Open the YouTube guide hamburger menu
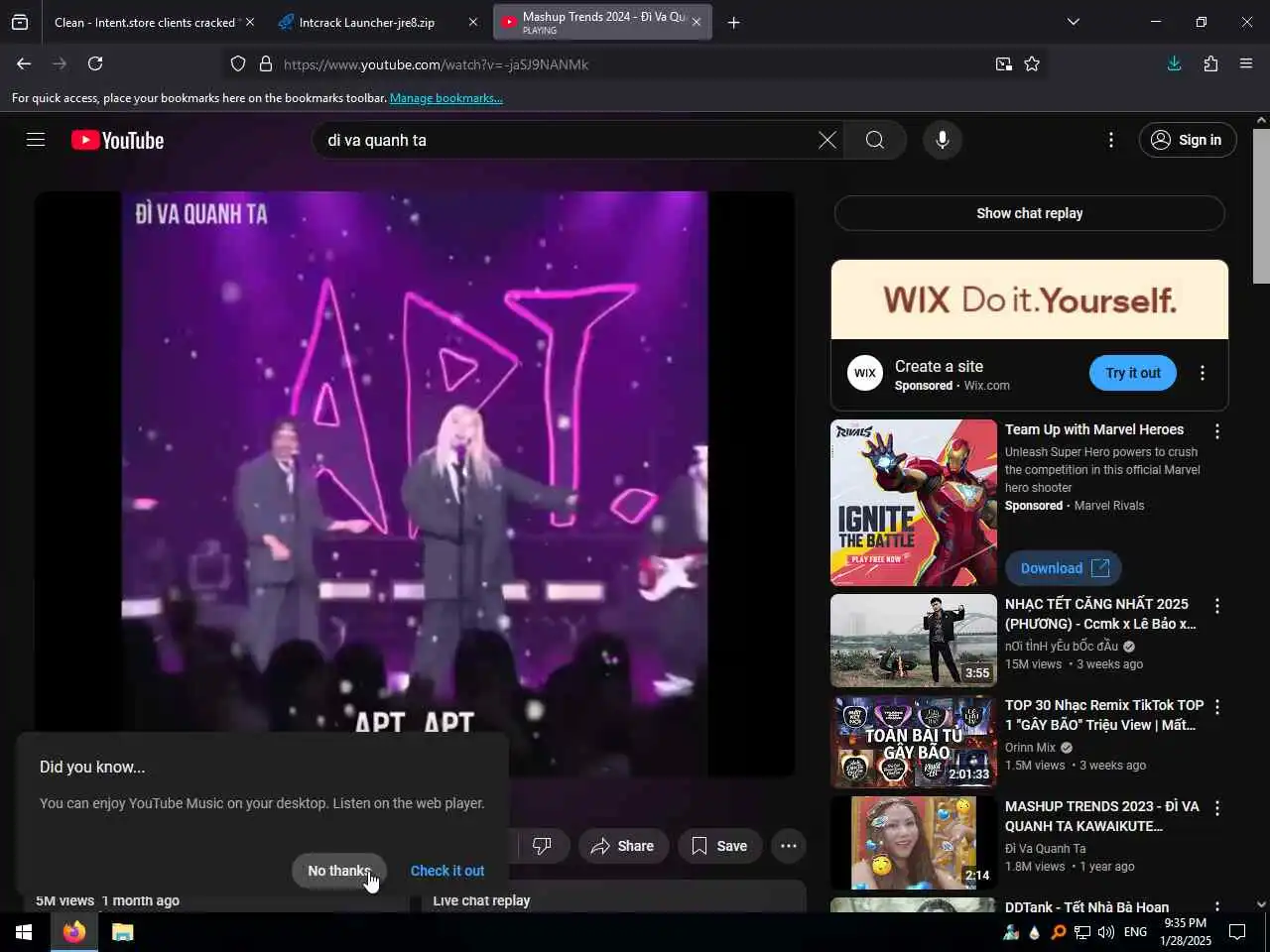 [36, 140]
